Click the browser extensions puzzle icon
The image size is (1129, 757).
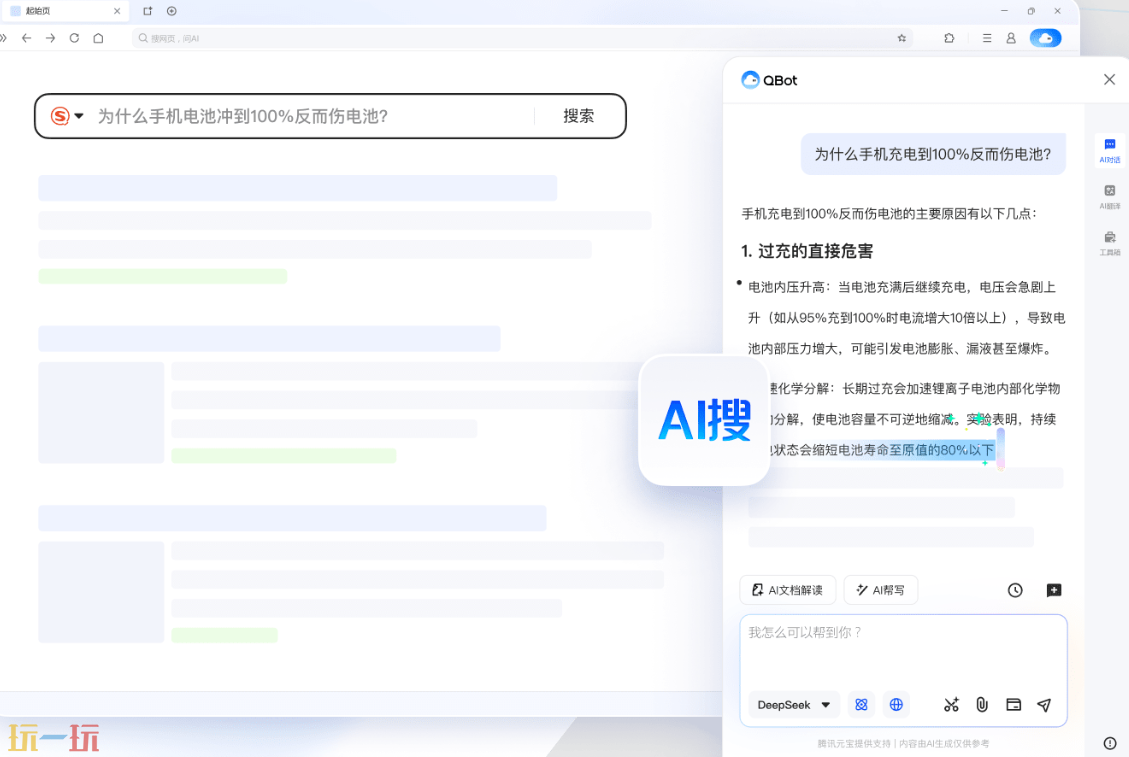949,38
